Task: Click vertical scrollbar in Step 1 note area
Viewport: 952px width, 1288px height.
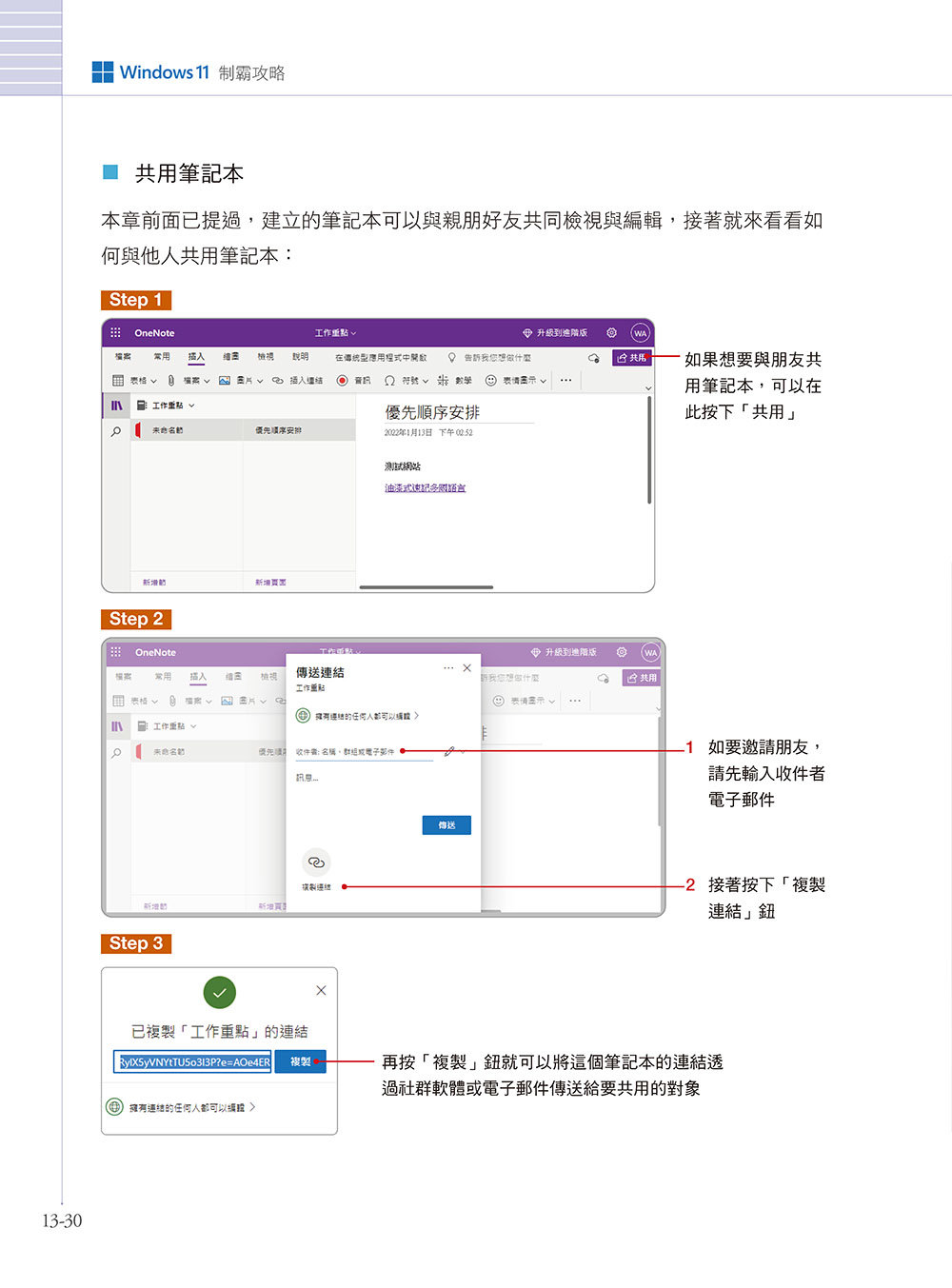Action: pyautogui.click(x=649, y=450)
